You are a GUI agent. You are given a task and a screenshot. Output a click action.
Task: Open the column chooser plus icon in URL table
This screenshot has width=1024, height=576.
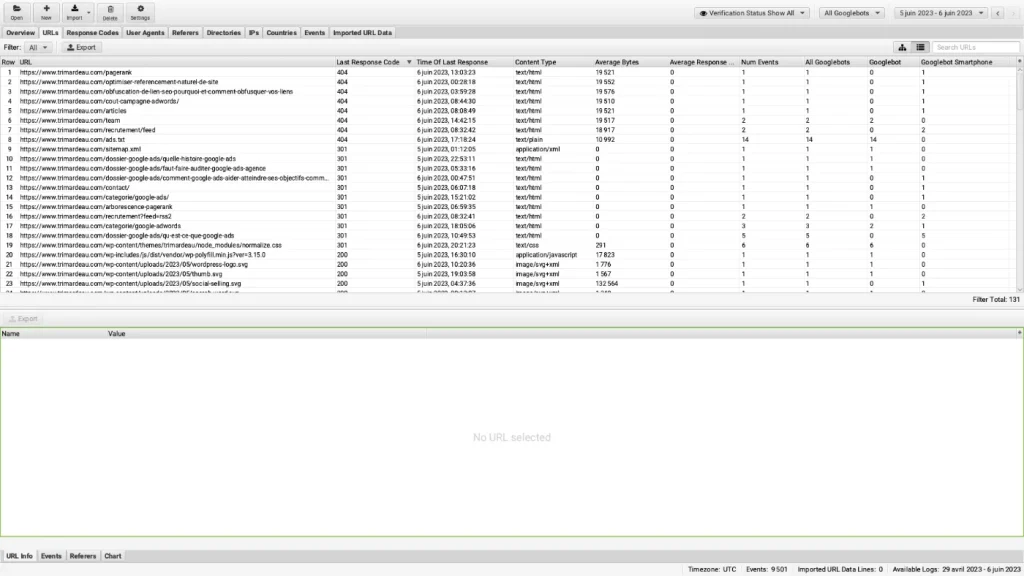pos(1019,61)
